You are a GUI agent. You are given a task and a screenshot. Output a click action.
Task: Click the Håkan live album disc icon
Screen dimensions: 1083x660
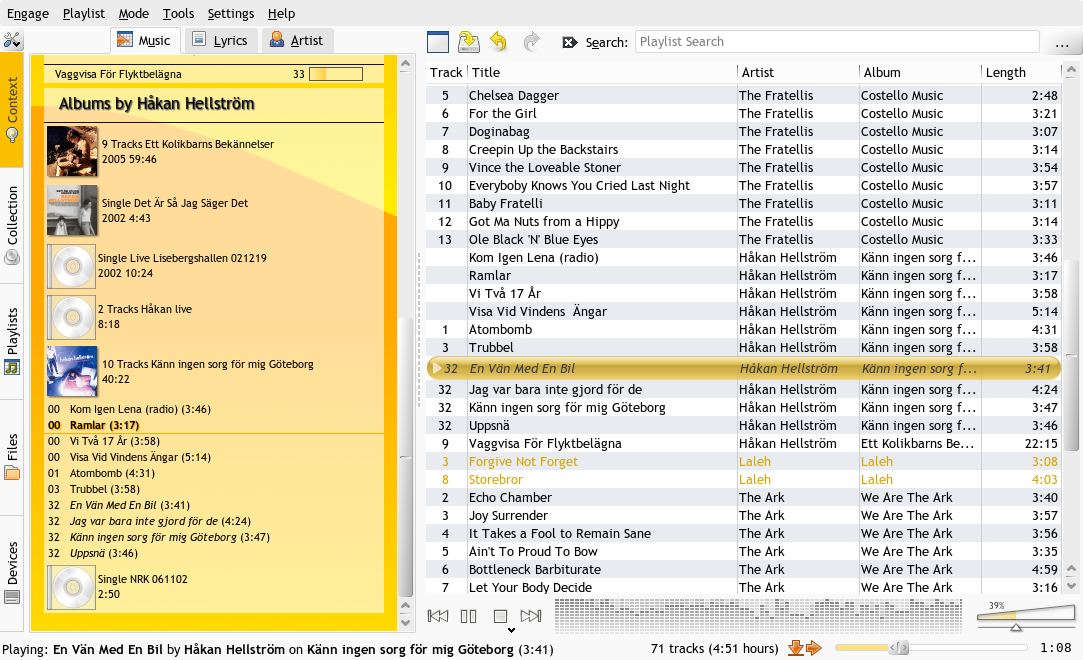click(x=72, y=317)
